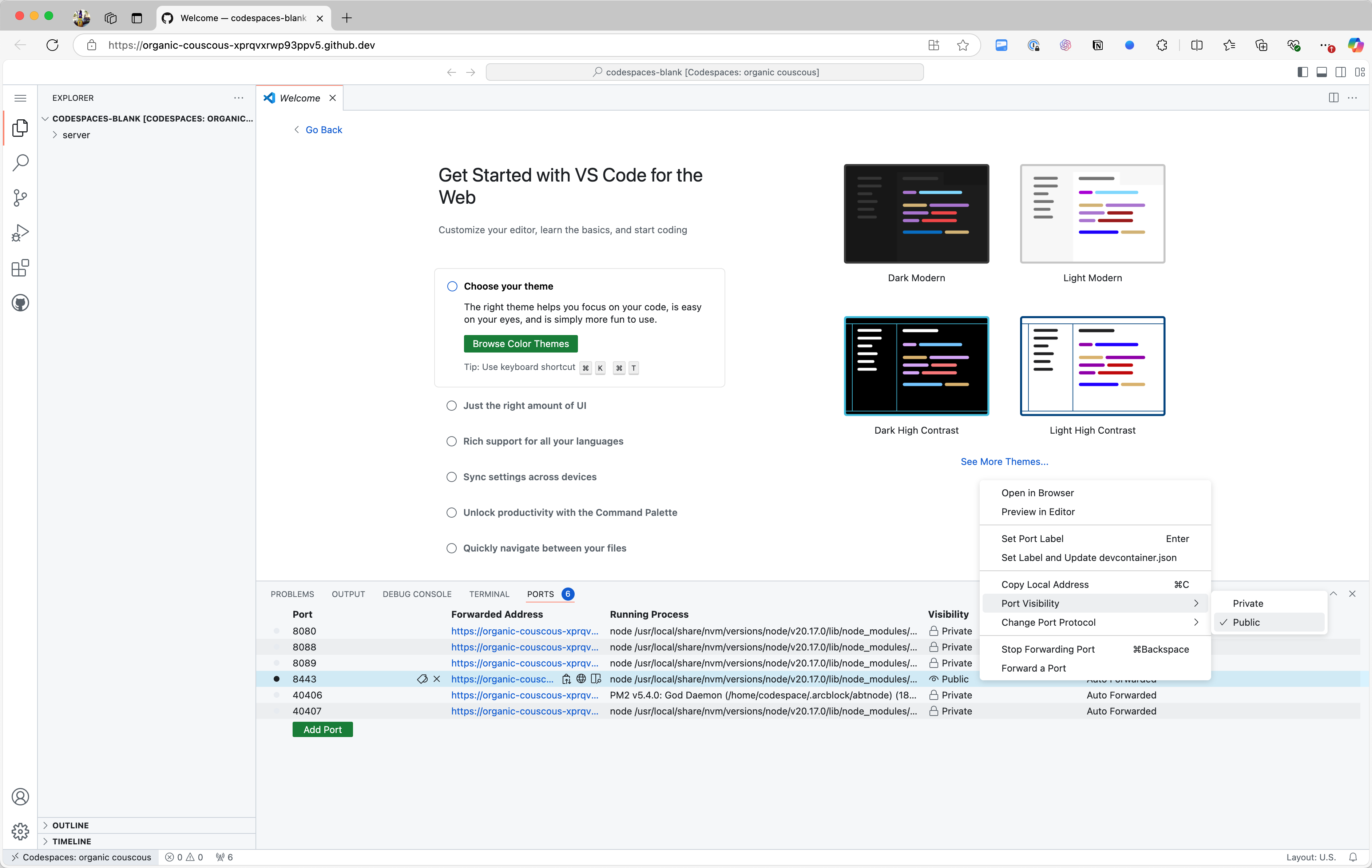The width and height of the screenshot is (1372, 868).
Task: Select the 'Sync settings across devices' step
Action: [x=529, y=477]
